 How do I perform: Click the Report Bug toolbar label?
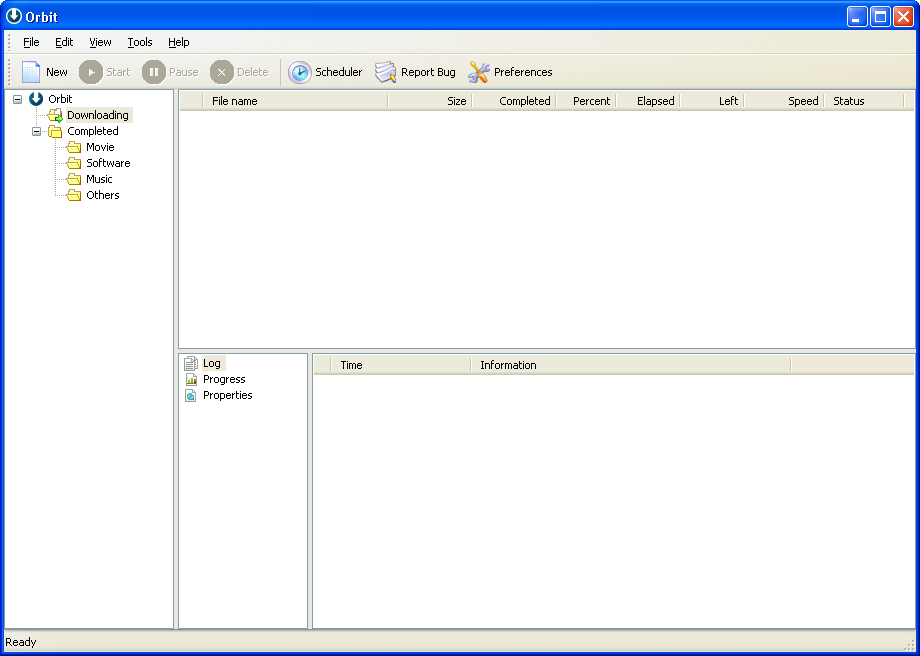click(x=428, y=72)
